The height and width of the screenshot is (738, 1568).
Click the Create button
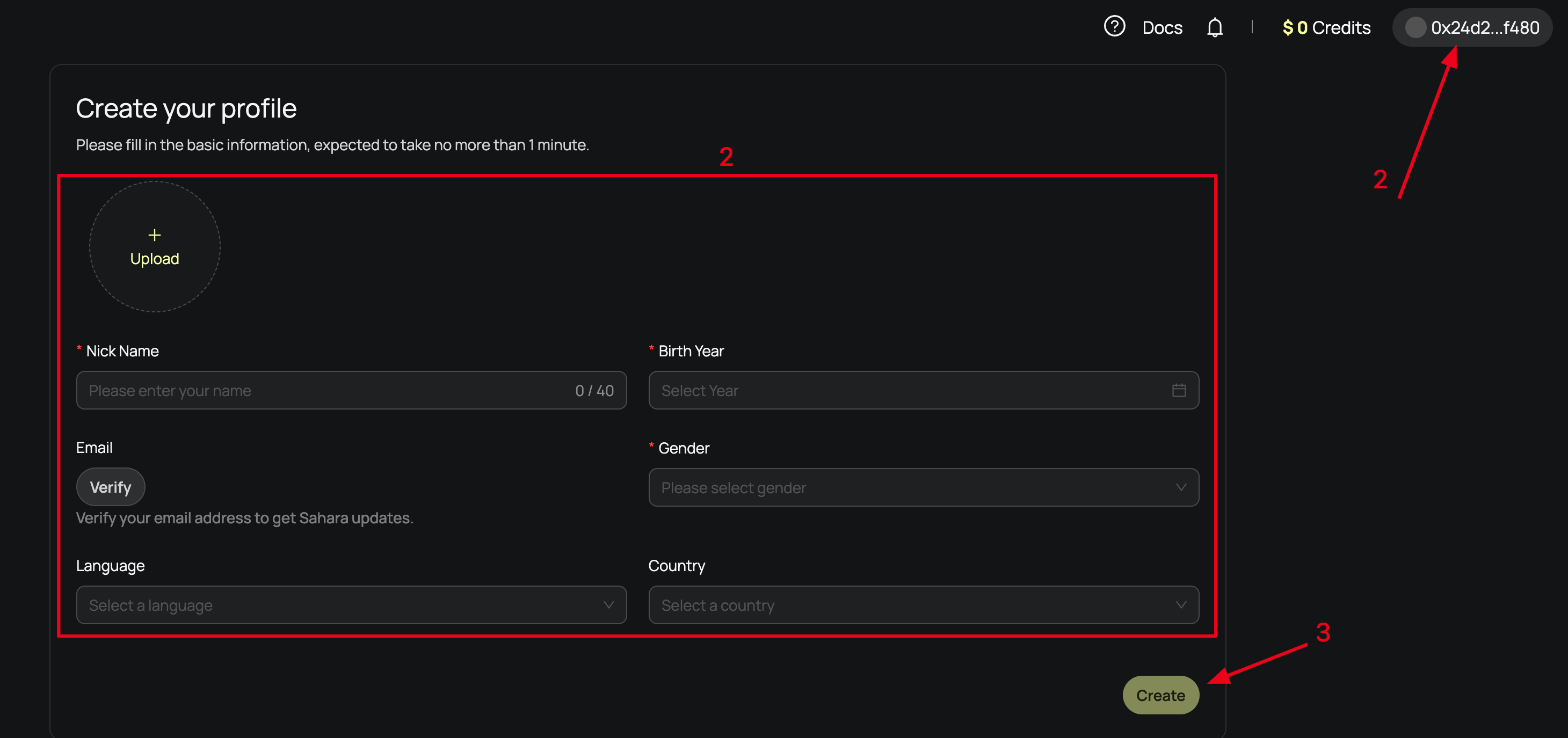(x=1160, y=695)
